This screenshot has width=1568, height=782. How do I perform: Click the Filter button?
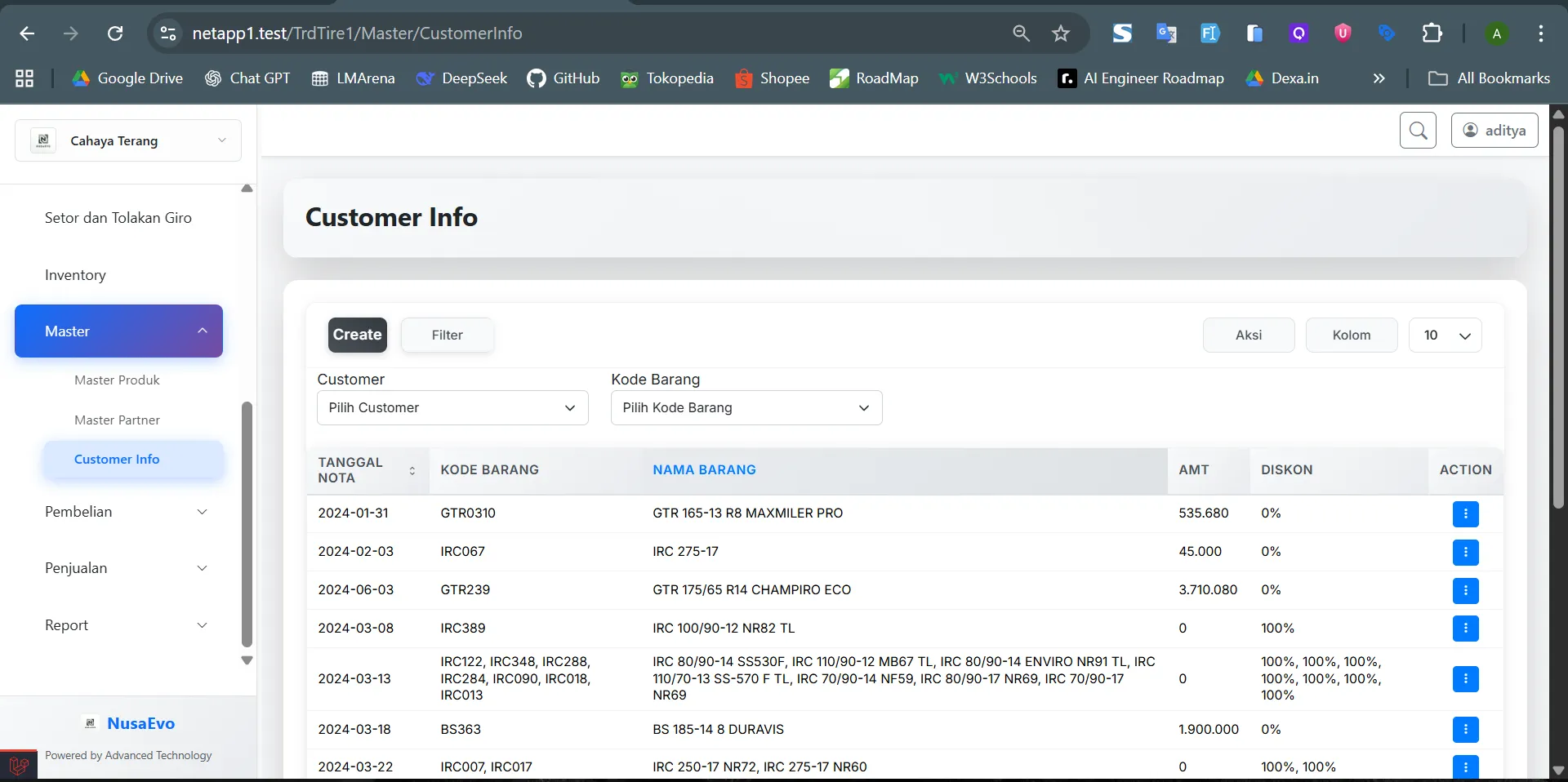[447, 335]
